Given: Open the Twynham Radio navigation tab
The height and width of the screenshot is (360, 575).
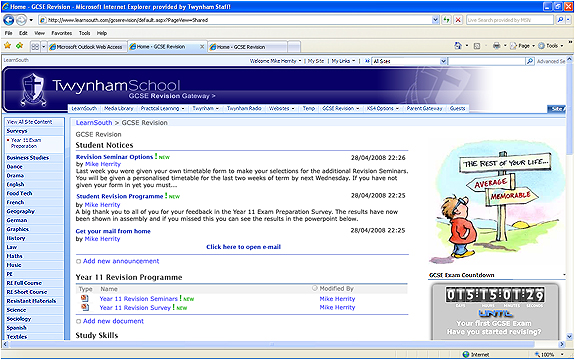Looking at the screenshot, I should point(244,109).
